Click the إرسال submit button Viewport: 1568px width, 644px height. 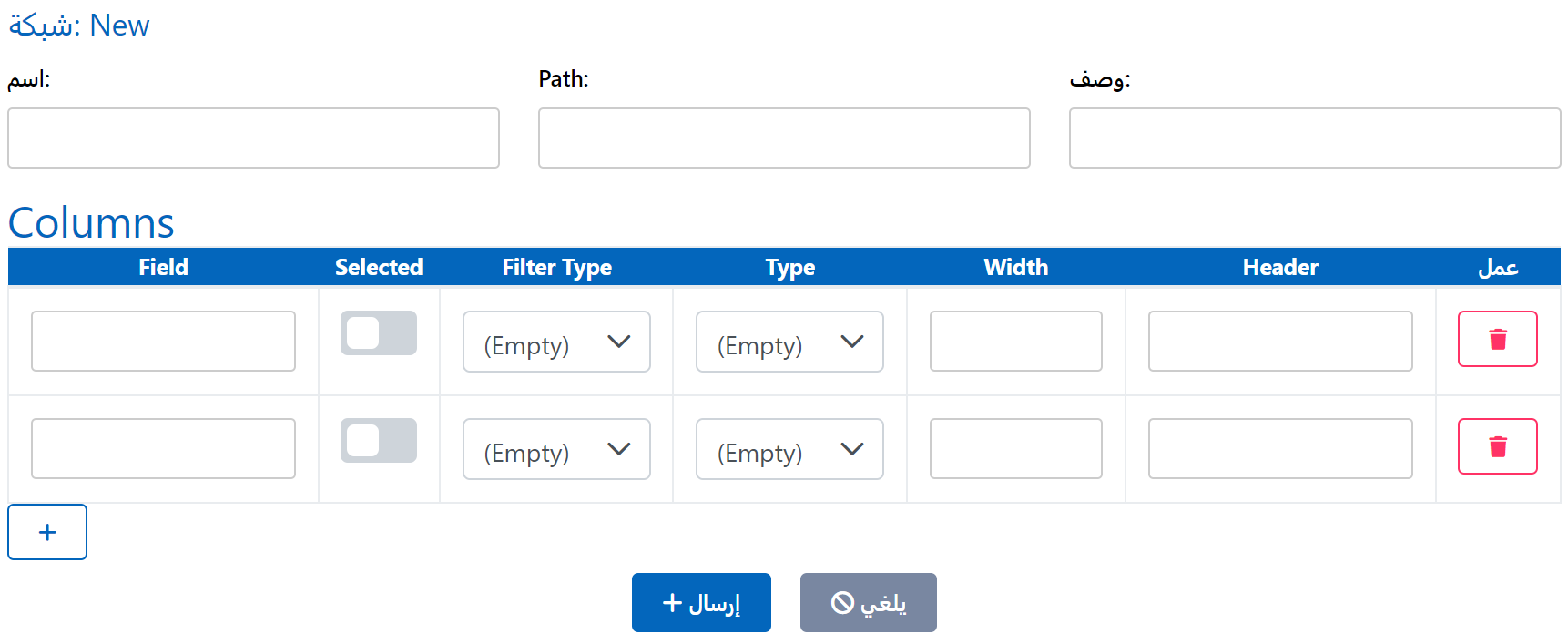(x=701, y=602)
